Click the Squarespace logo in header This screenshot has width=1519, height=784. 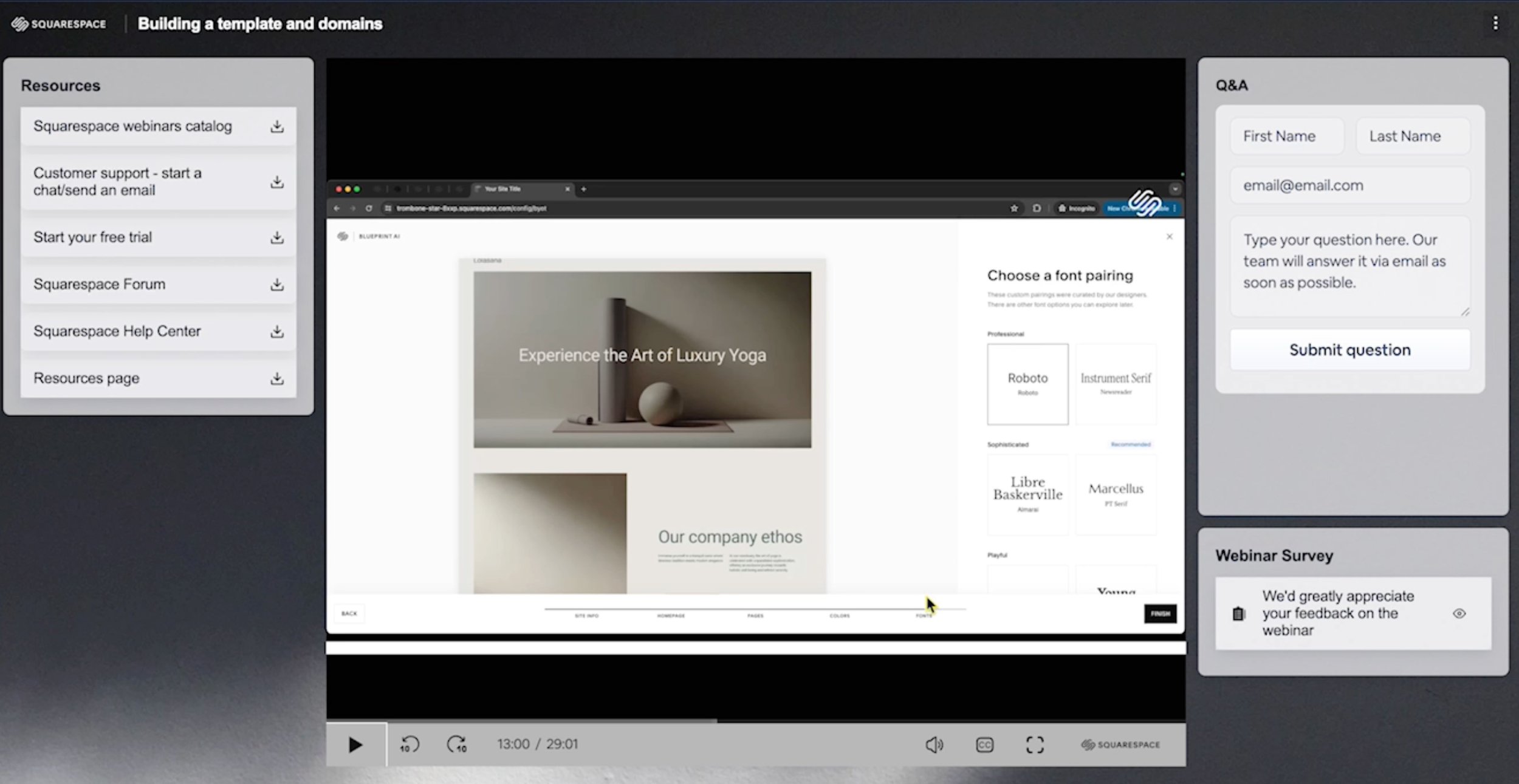tap(59, 24)
